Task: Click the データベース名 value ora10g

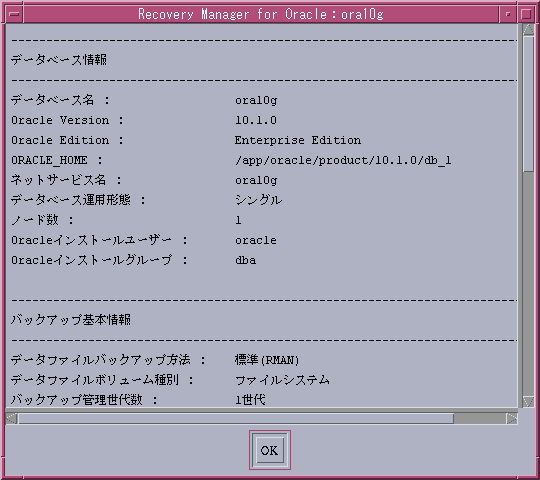Action: [x=256, y=101]
